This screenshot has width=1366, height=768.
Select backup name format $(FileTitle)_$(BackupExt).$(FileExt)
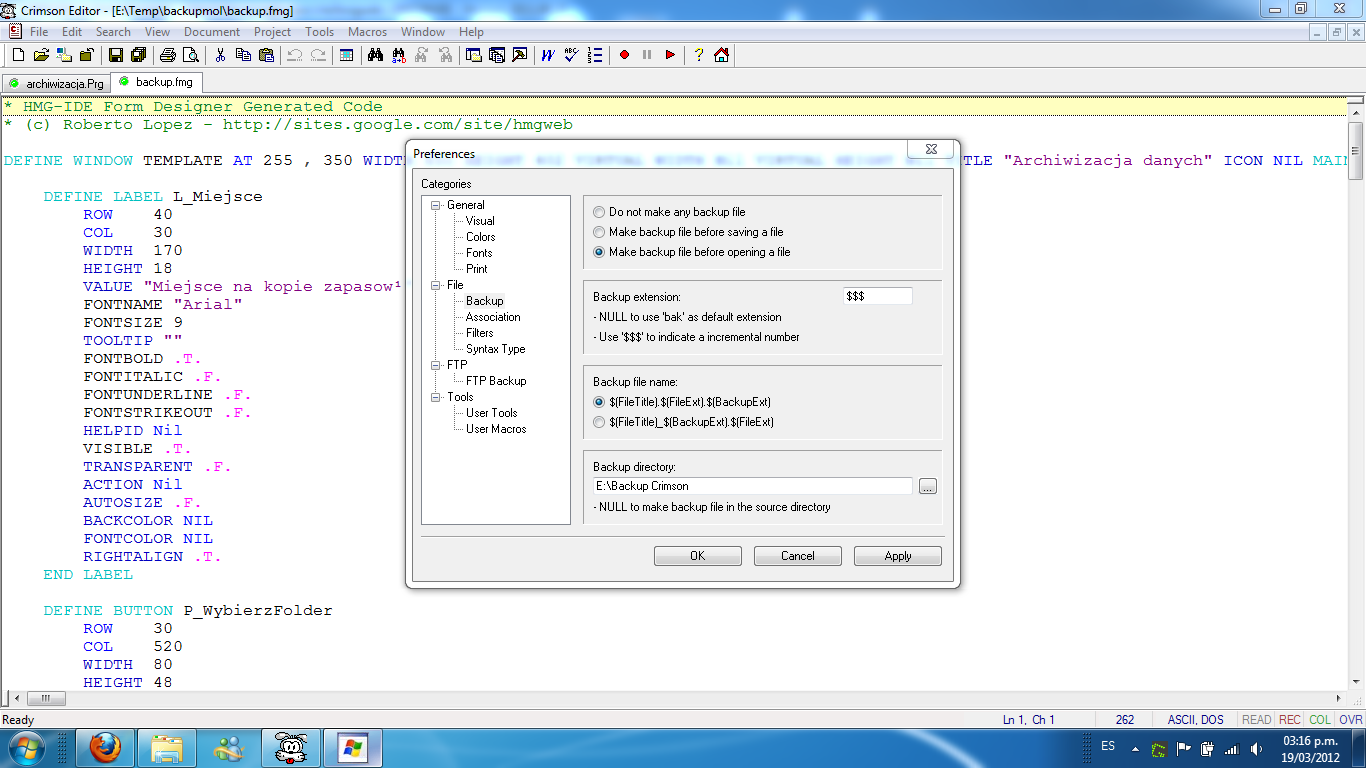[598, 422]
